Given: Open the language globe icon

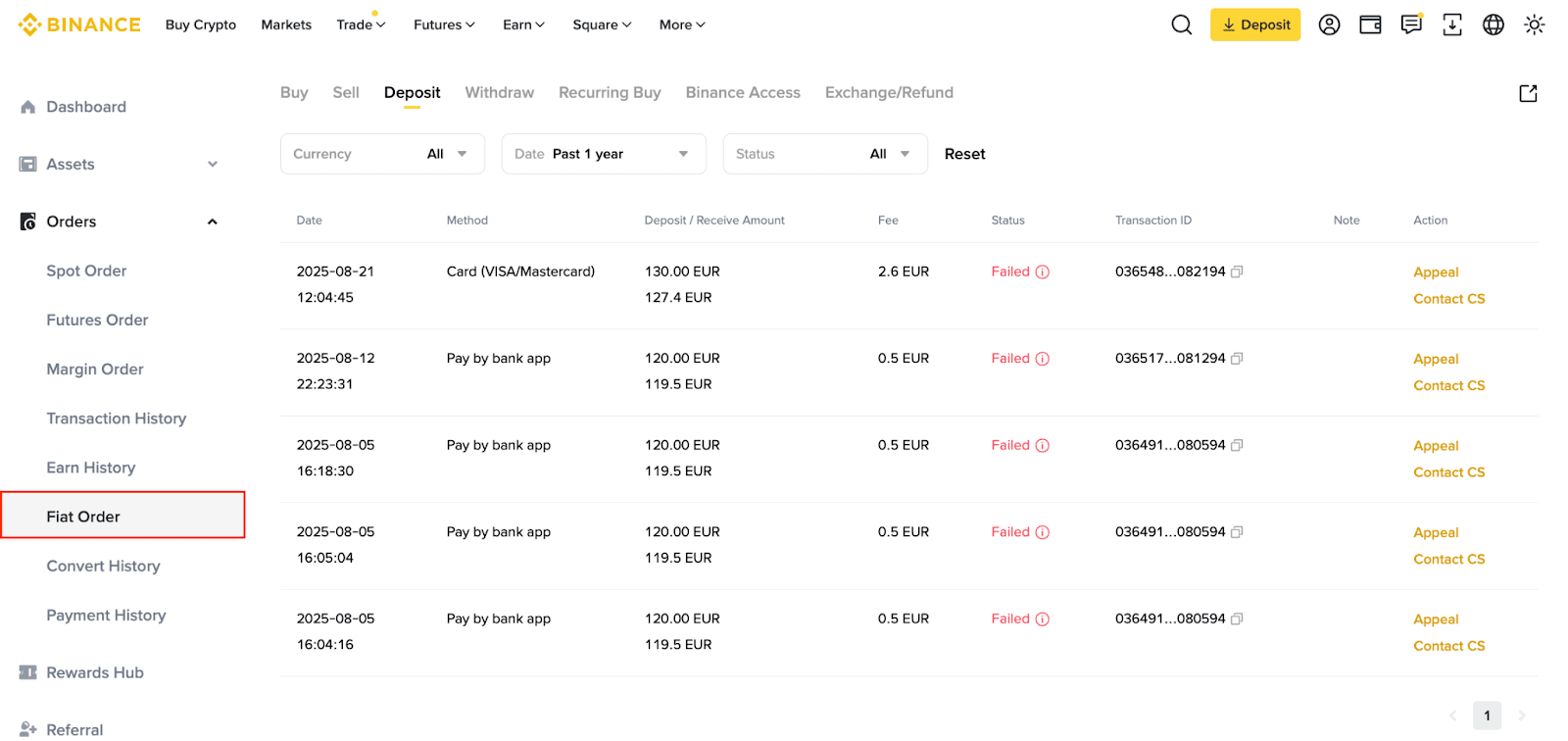Looking at the screenshot, I should click(1493, 25).
